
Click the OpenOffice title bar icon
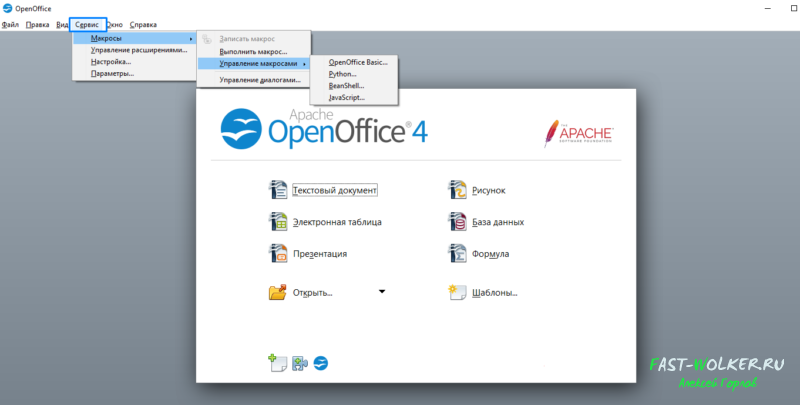coord(7,8)
